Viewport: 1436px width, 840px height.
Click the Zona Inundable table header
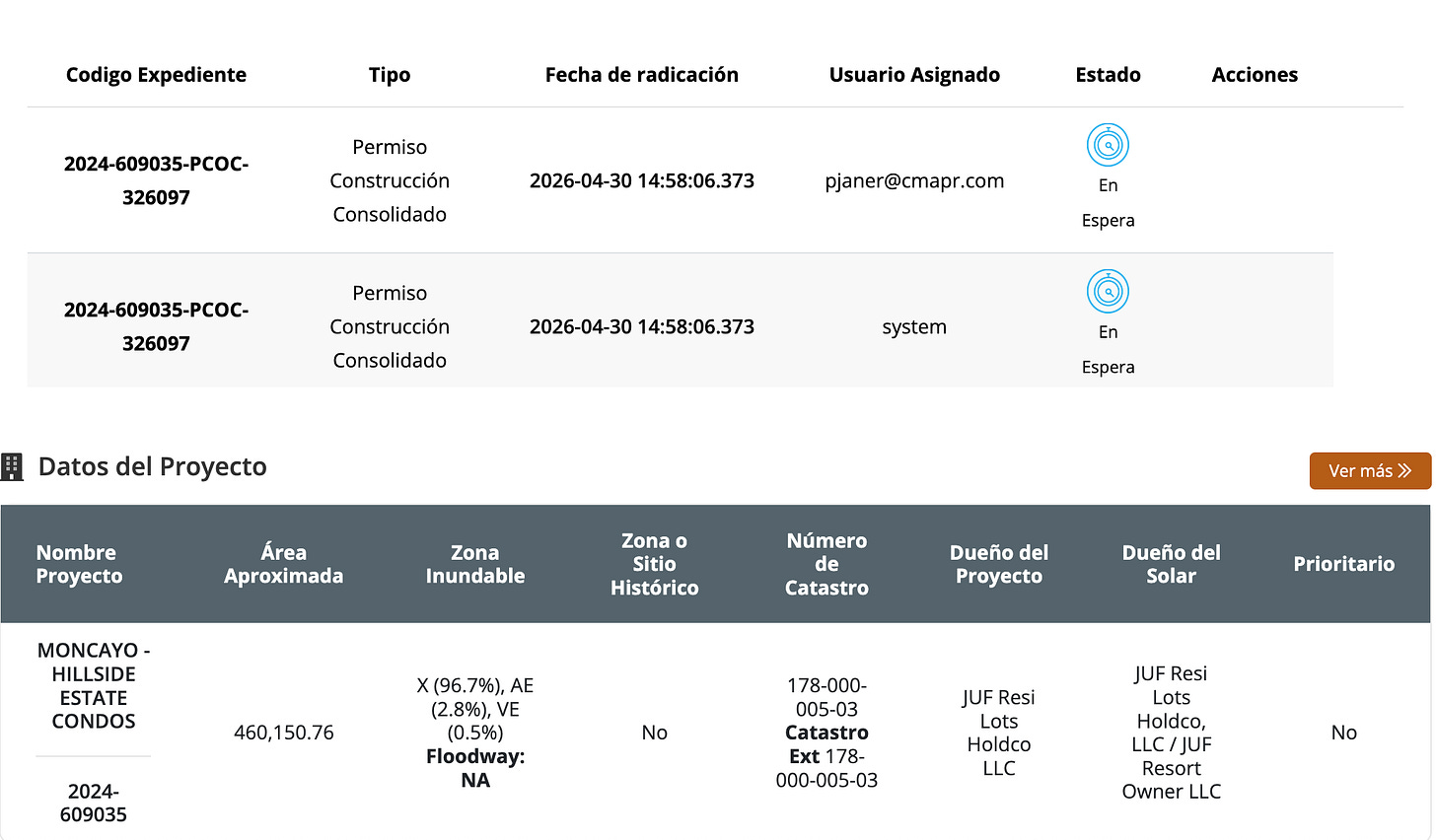[475, 564]
